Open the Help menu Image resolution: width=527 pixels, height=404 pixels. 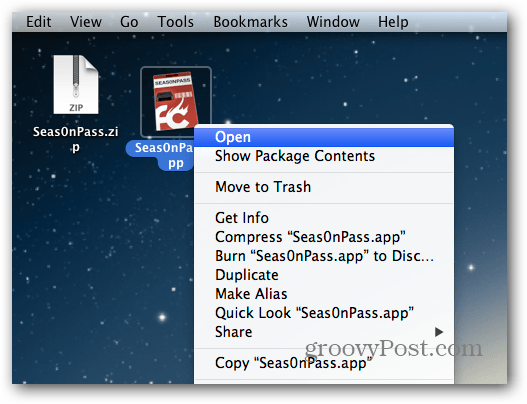pos(393,22)
